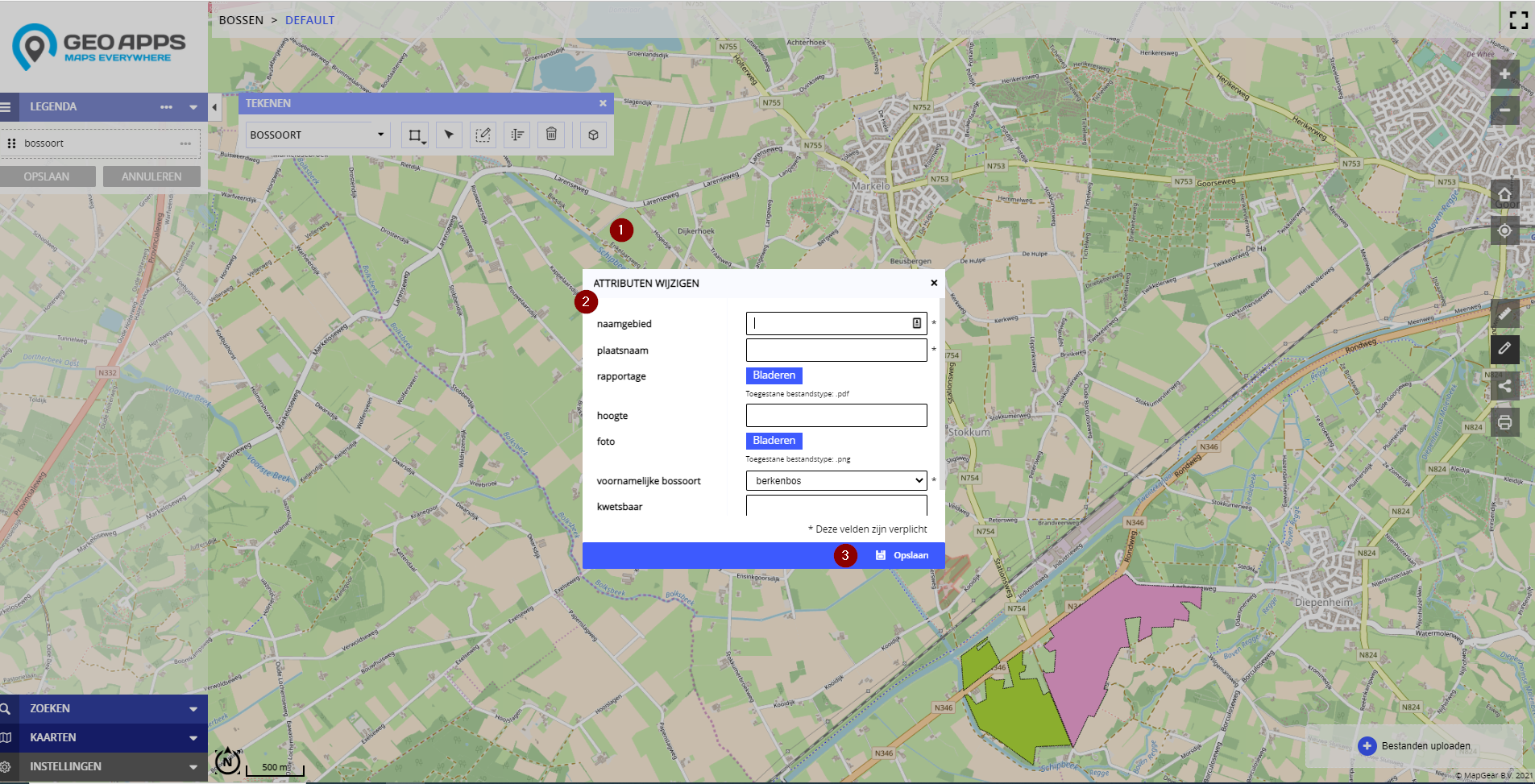Screen dimensions: 1535x784
Task: Zoom in on the map
Action: click(1504, 74)
